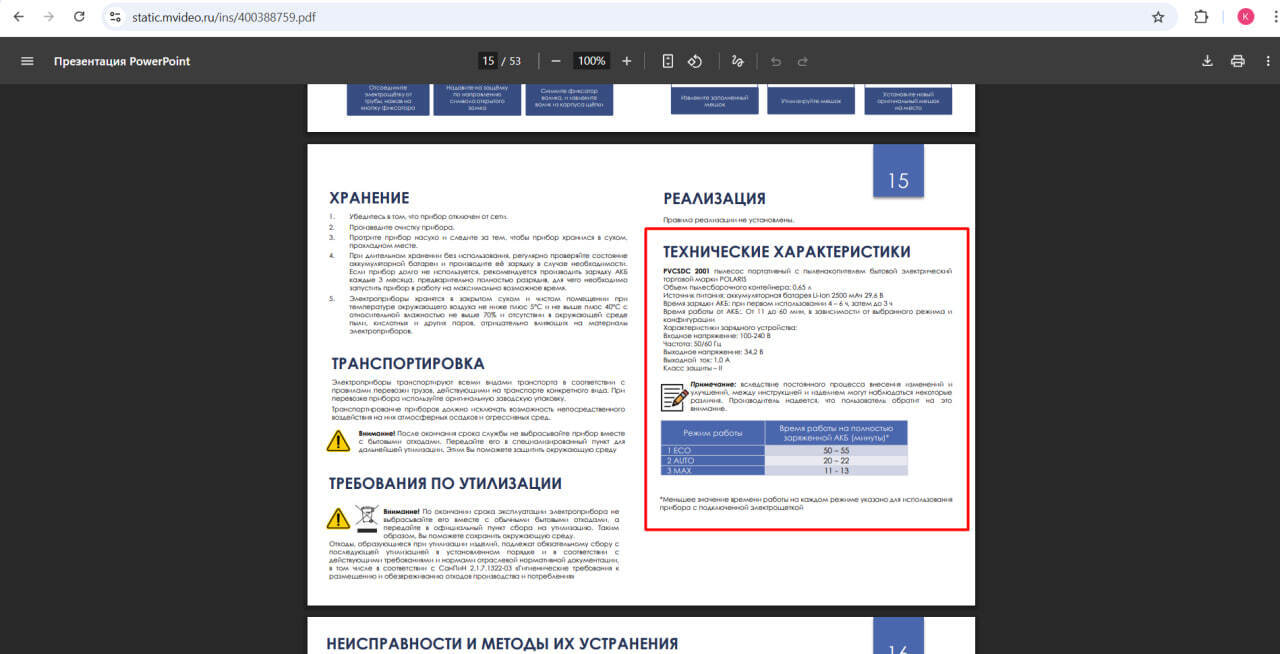Screen dimensions: 1280x654
Task: Click the ХРАНЕНИЕ heading
Action: [x=369, y=198]
